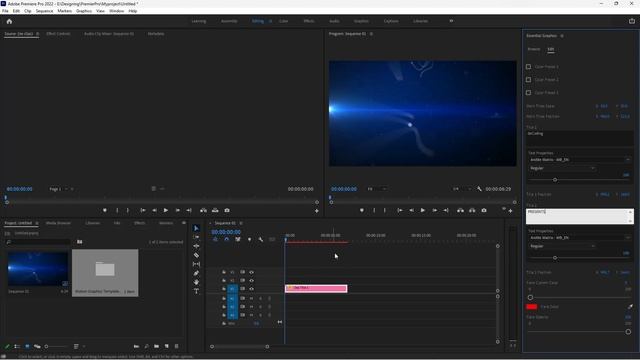Toggle insert sequences as nests icon

tap(215, 239)
